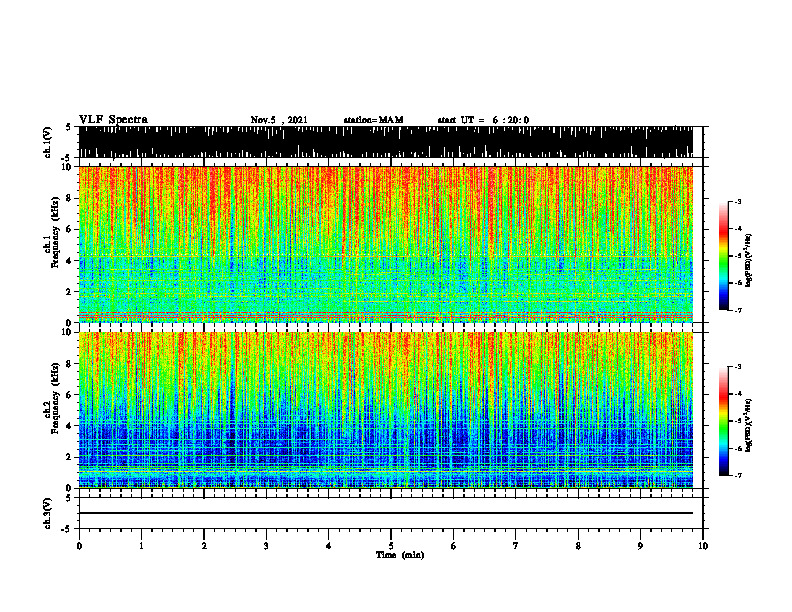Image resolution: width=792 pixels, height=612 pixels.
Task: Click the "-5" voltage tick of ch.3(V) panel
Action: pos(67,529)
